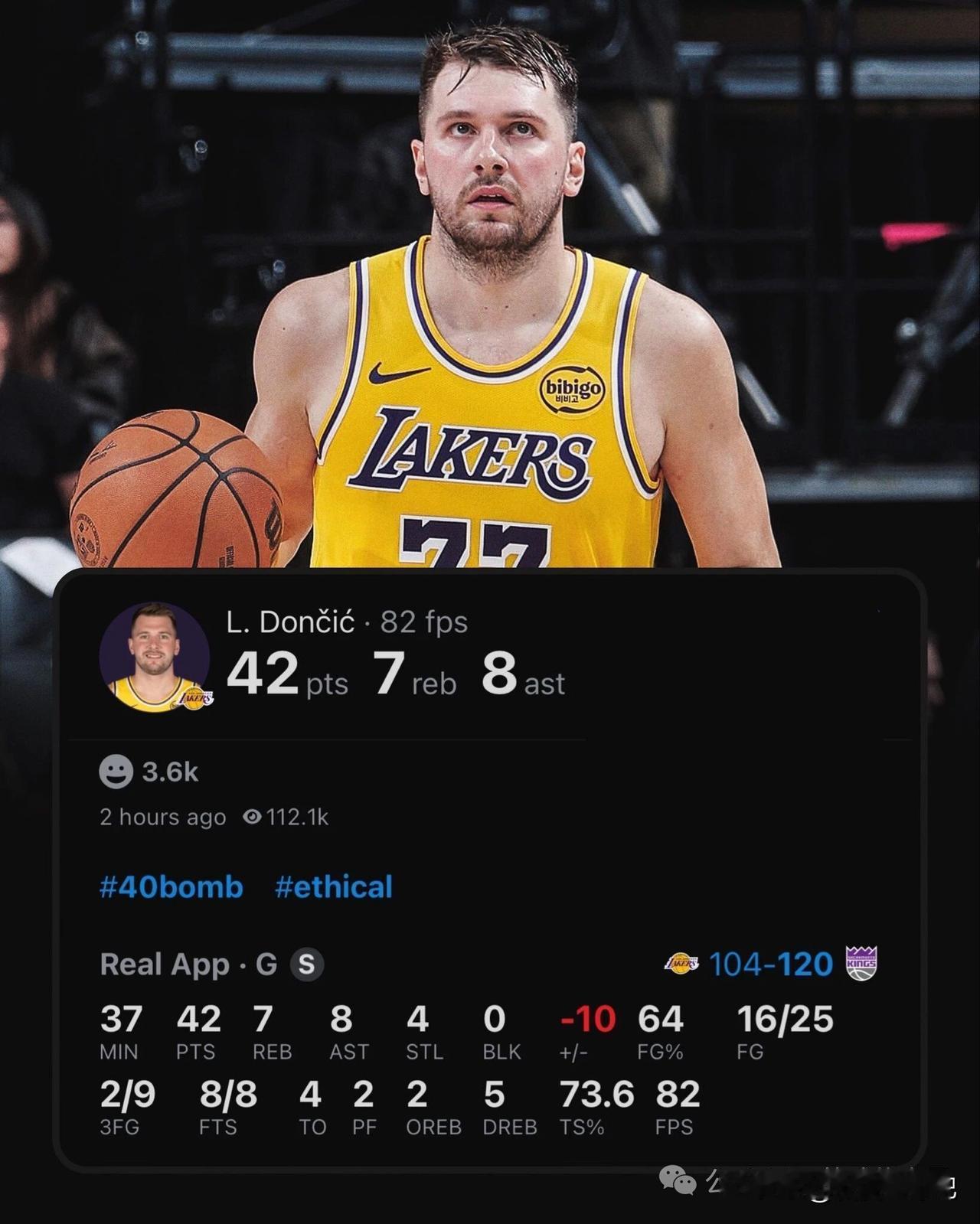Image resolution: width=980 pixels, height=1224 pixels.
Task: Open the #40bomb hashtag
Action: click(171, 887)
